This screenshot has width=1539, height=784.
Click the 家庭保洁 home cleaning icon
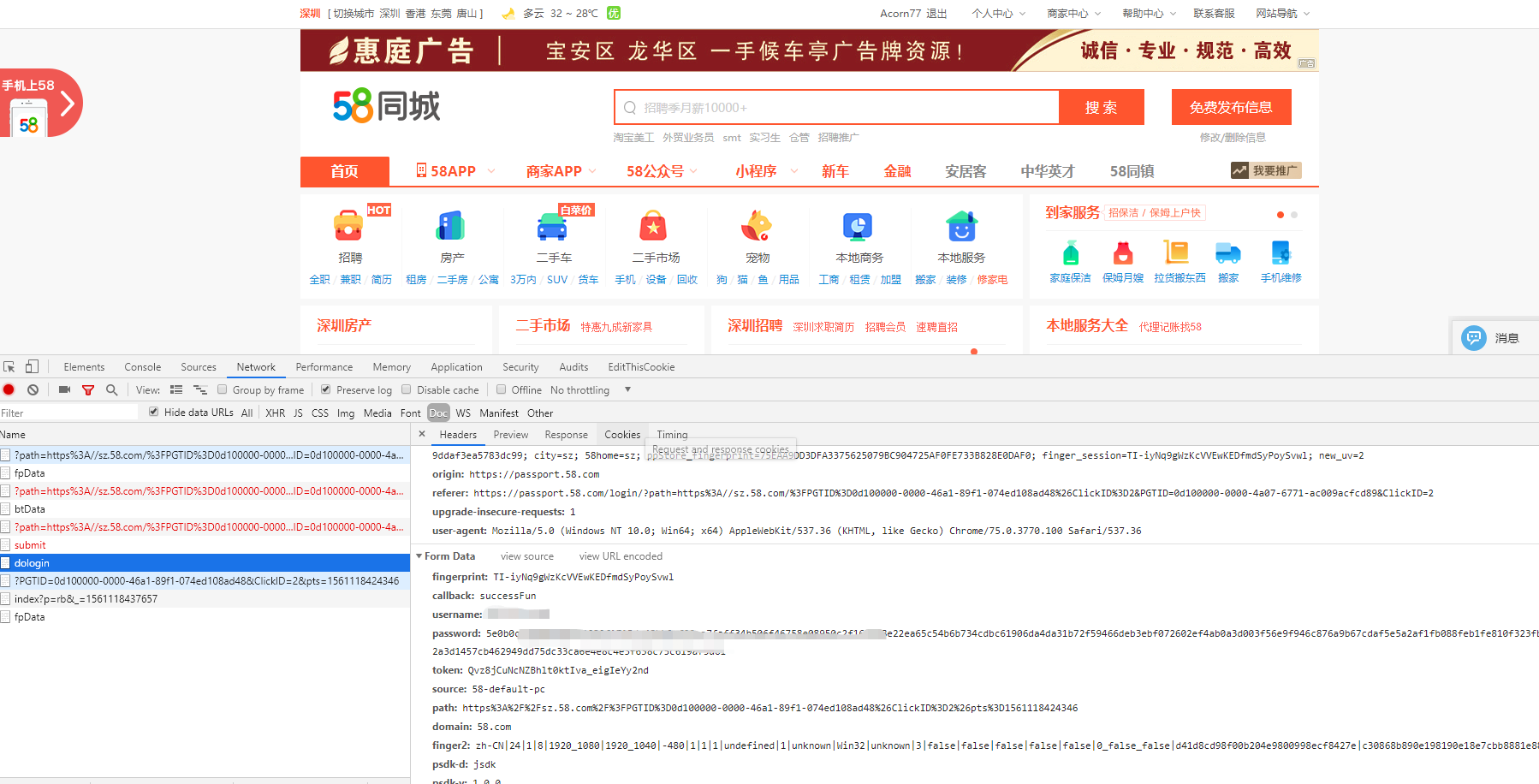coord(1070,253)
